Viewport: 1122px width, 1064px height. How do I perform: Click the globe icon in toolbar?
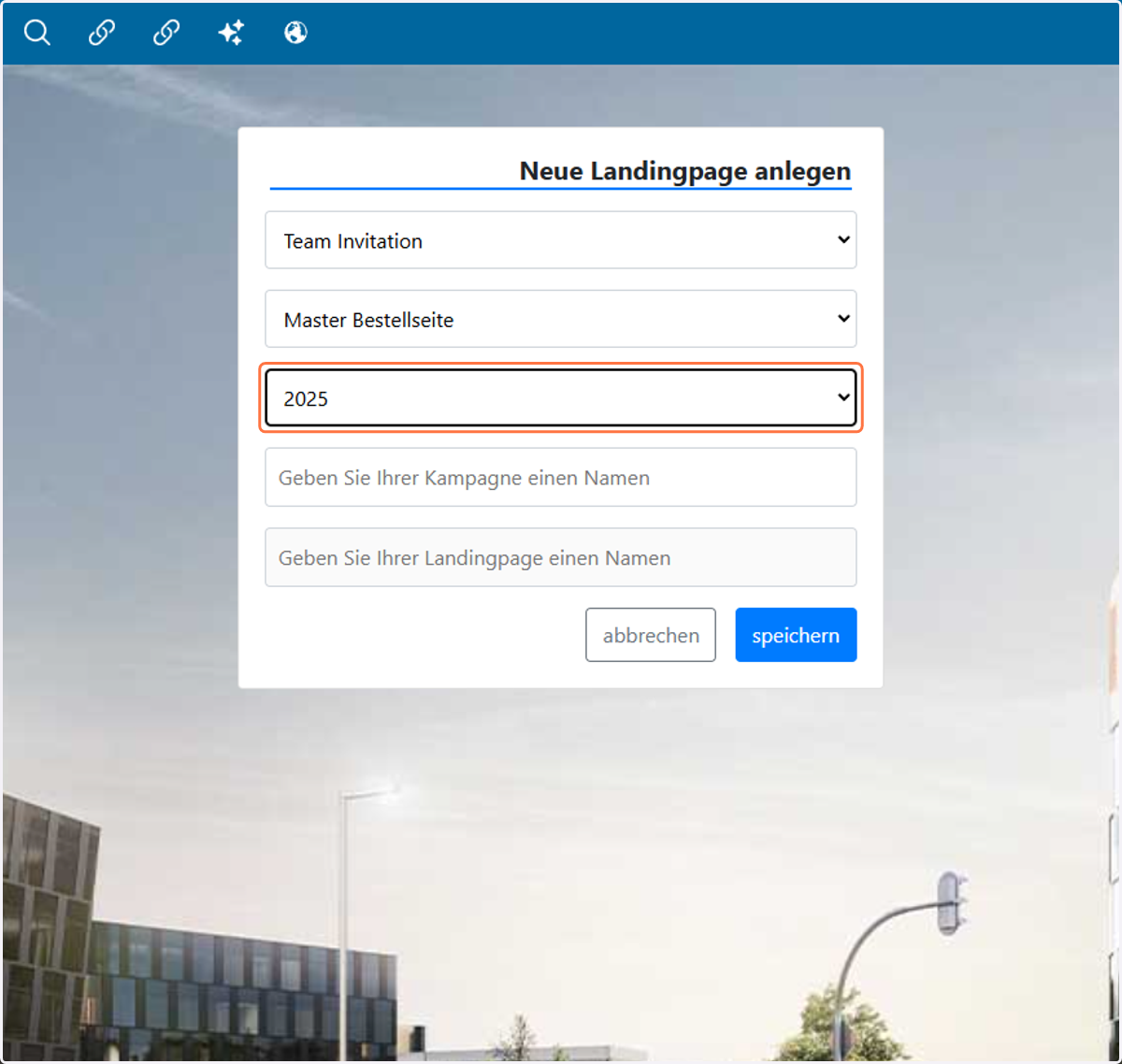click(x=295, y=33)
